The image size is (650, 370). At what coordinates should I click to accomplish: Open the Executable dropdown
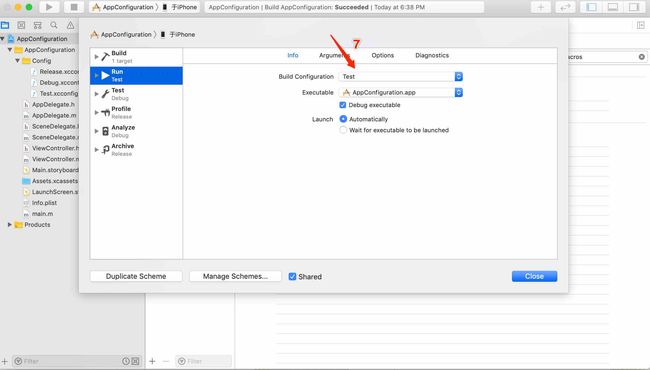[x=401, y=92]
